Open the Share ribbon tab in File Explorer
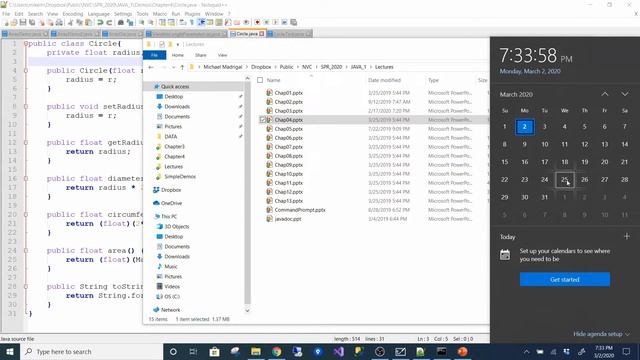 [200, 55]
